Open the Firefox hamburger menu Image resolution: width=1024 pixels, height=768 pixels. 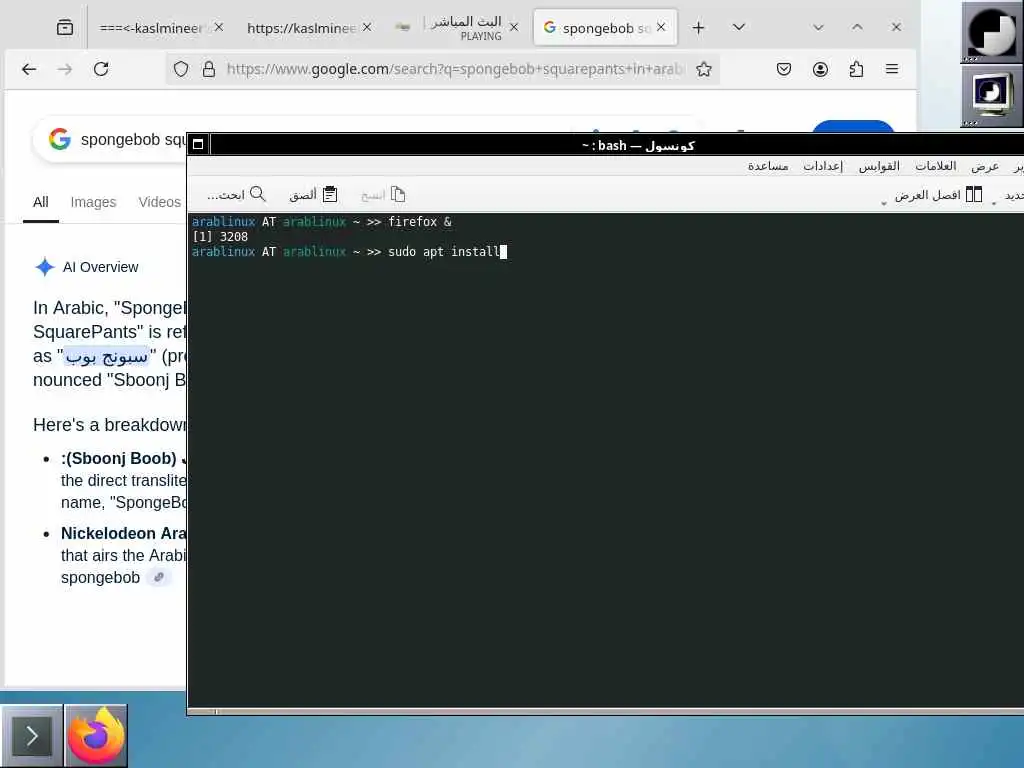coord(892,69)
